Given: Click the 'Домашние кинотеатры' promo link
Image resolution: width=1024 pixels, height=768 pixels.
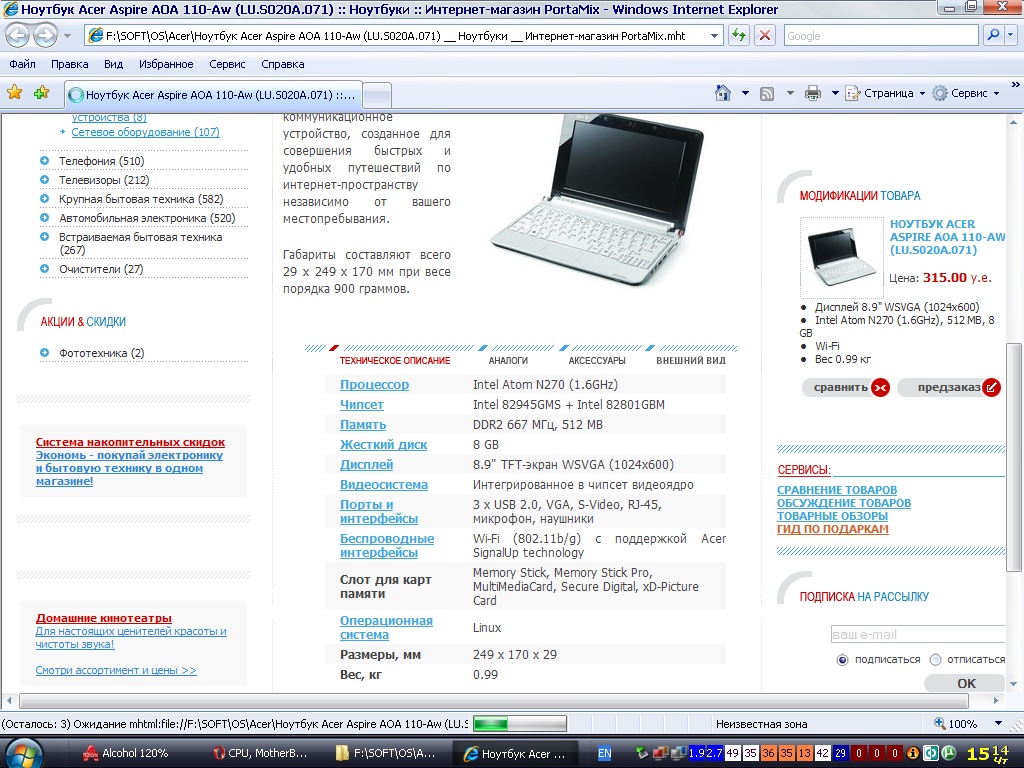Looking at the screenshot, I should point(104,618).
